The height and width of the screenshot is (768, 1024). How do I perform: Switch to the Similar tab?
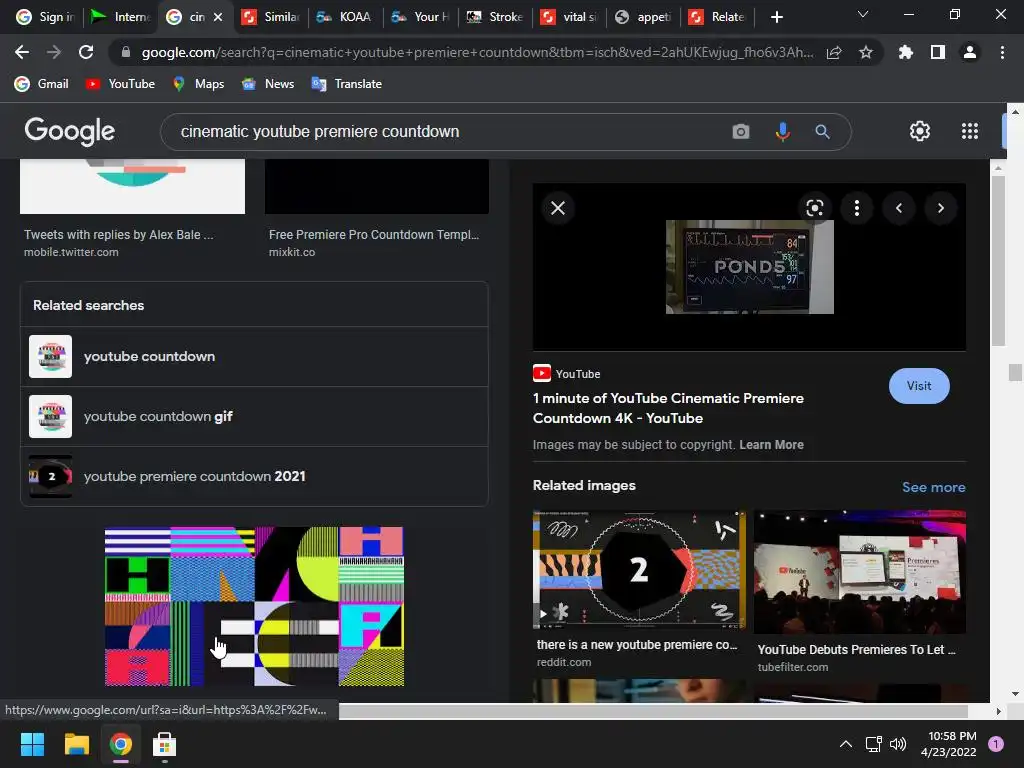click(270, 17)
